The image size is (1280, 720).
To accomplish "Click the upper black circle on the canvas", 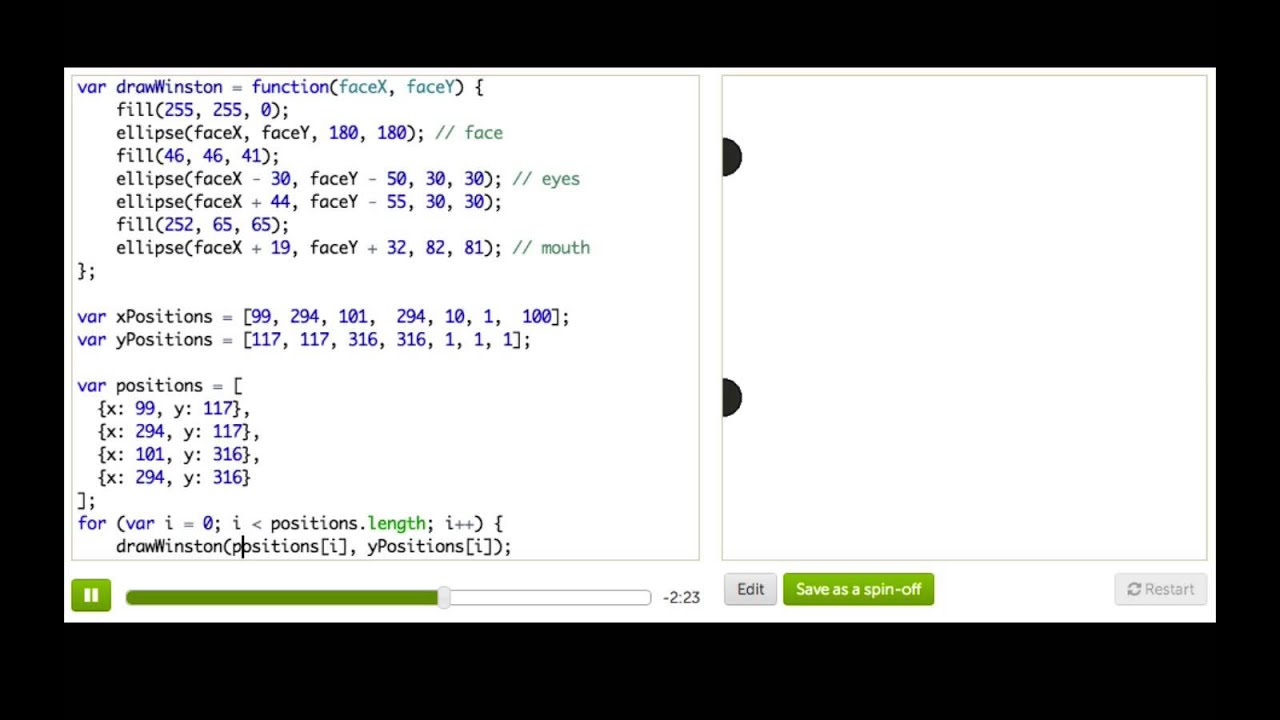I will point(732,157).
